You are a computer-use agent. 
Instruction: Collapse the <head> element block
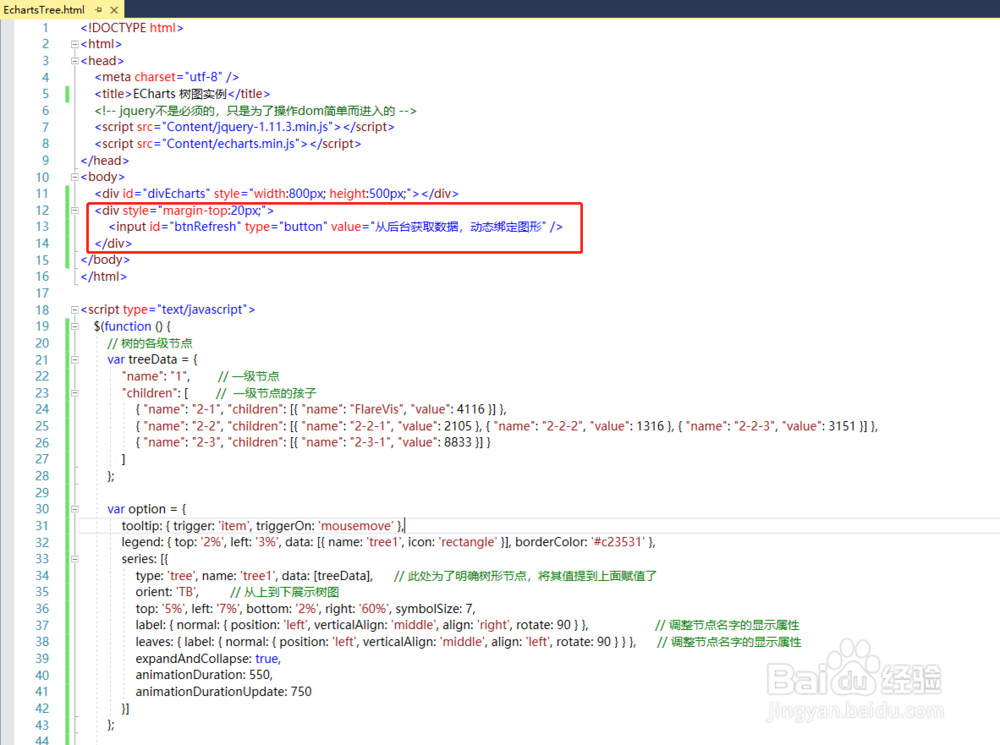(75, 61)
